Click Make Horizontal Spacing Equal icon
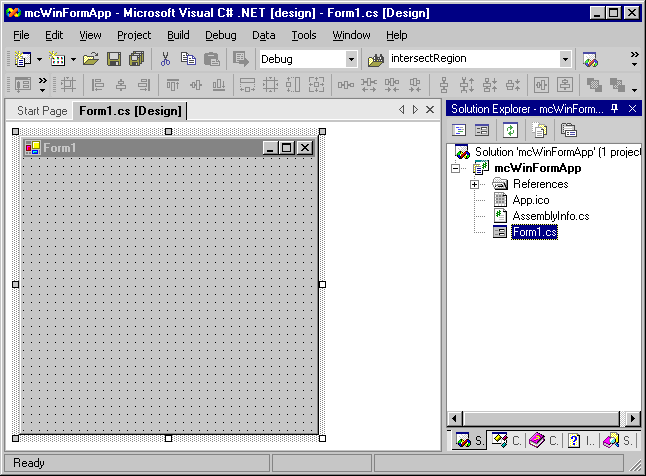The width and height of the screenshot is (646, 476). pyautogui.click(x=346, y=85)
